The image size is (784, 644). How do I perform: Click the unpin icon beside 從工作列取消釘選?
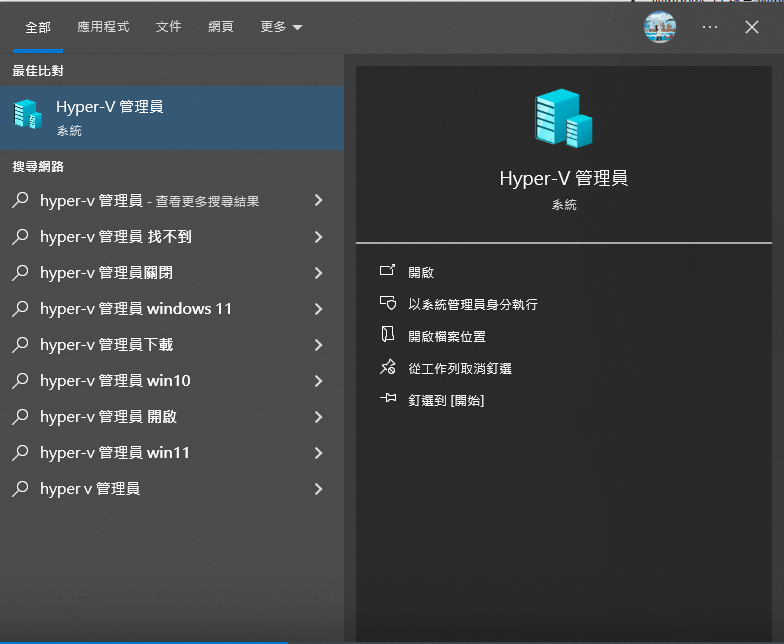click(x=388, y=367)
